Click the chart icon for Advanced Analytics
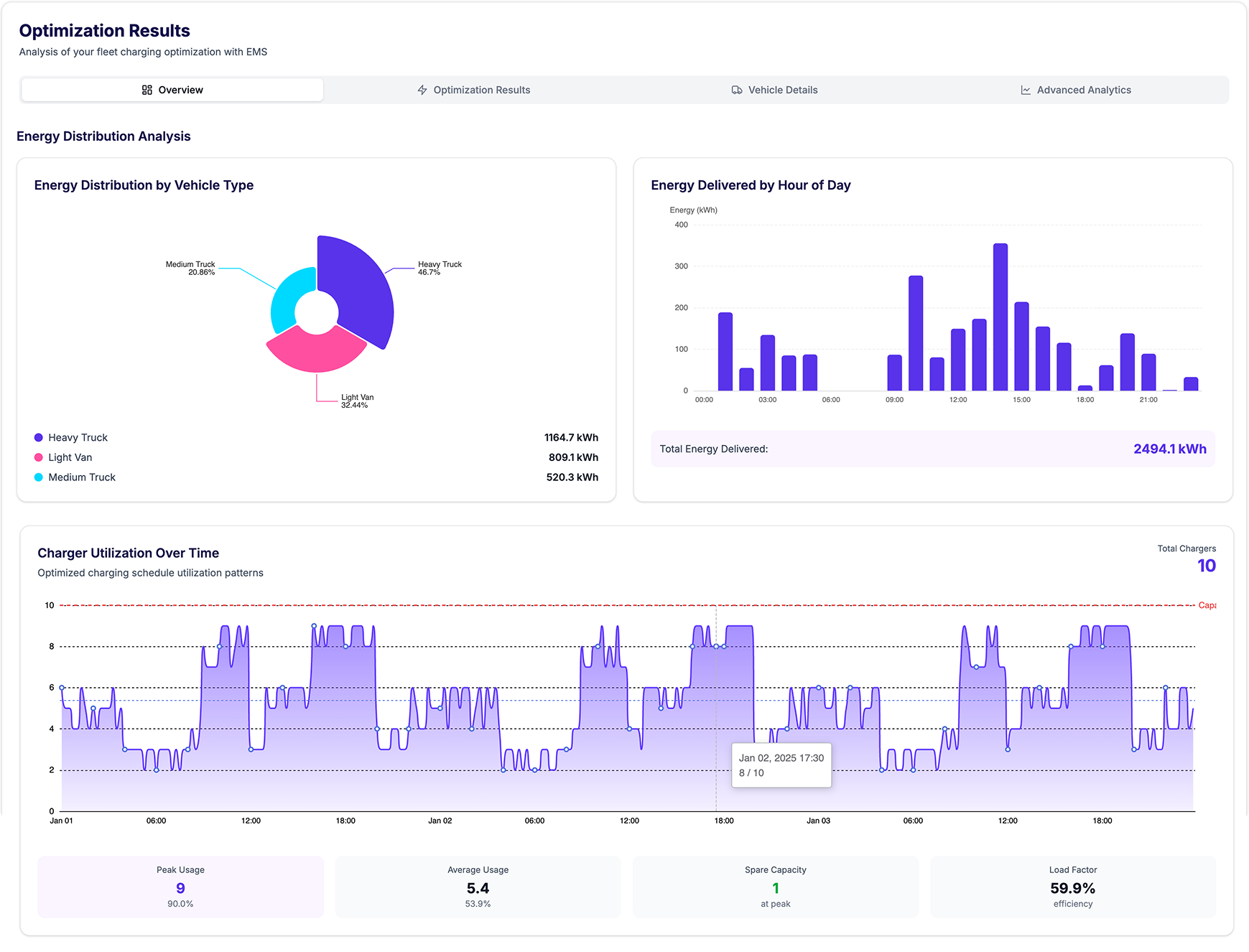The height and width of the screenshot is (952, 1249). pyautogui.click(x=1026, y=90)
